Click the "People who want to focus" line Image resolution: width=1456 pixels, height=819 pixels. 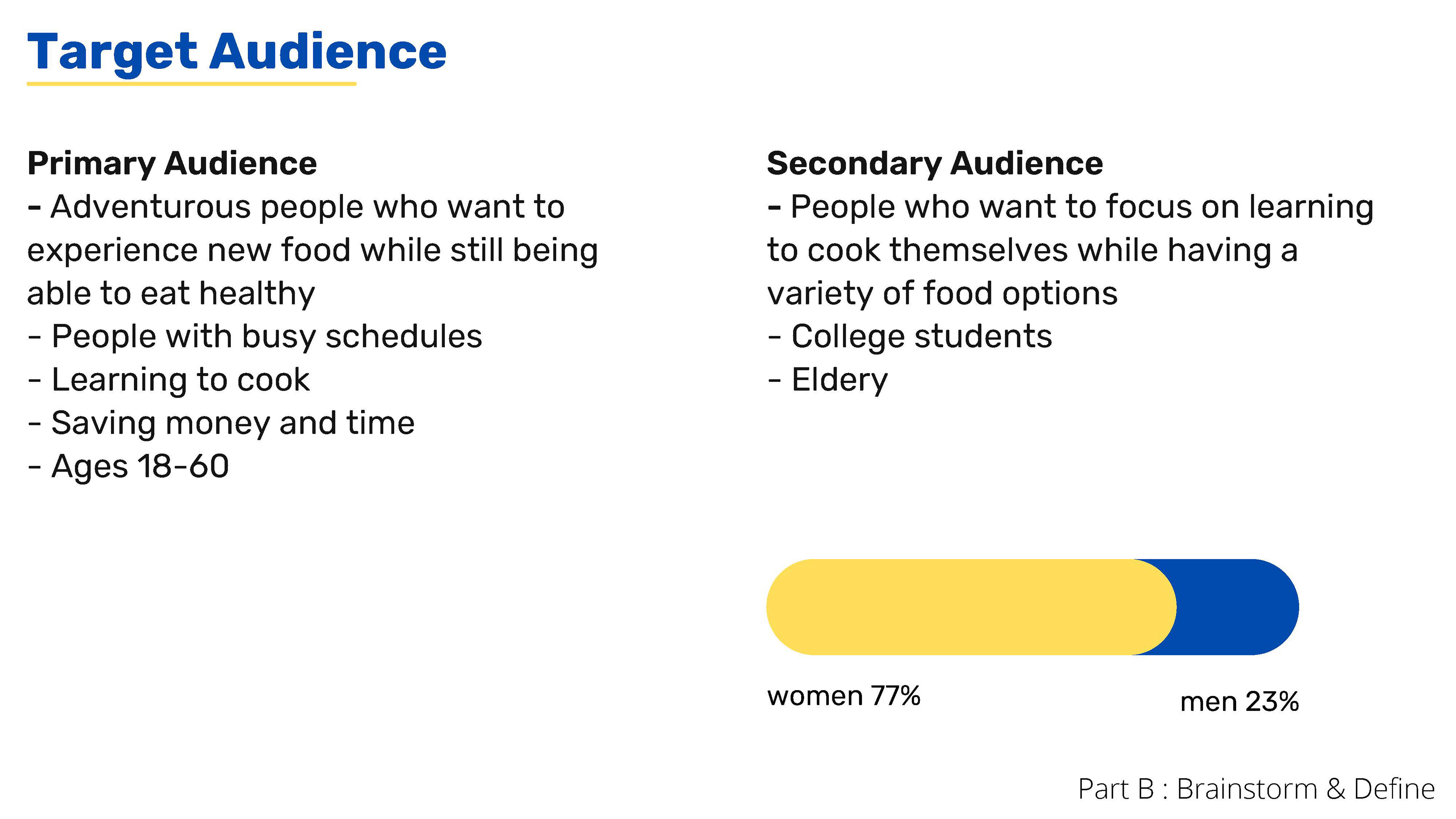coord(1069,207)
